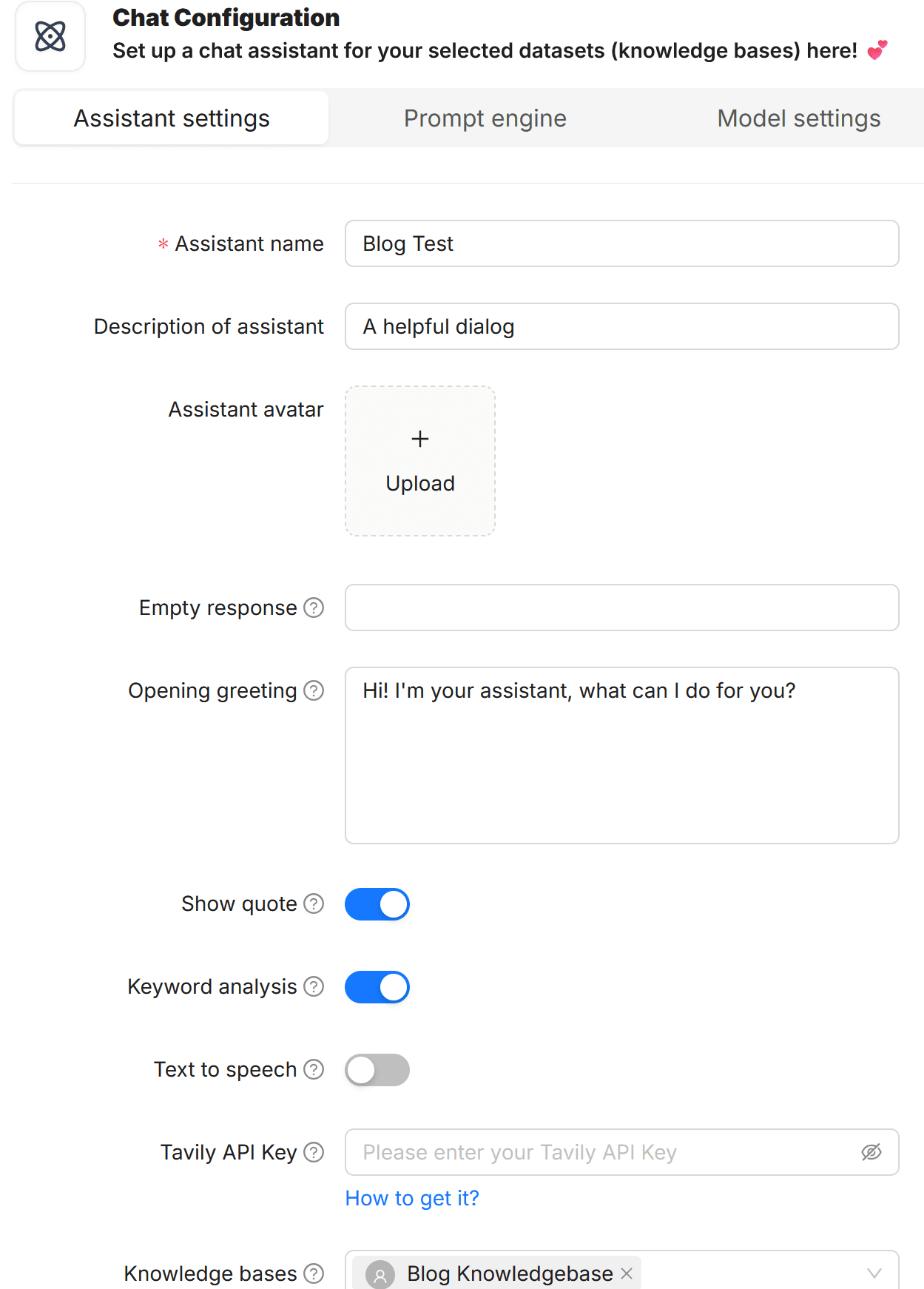924x1289 pixels.
Task: Click the Chat Configuration logo icon
Action: click(50, 35)
